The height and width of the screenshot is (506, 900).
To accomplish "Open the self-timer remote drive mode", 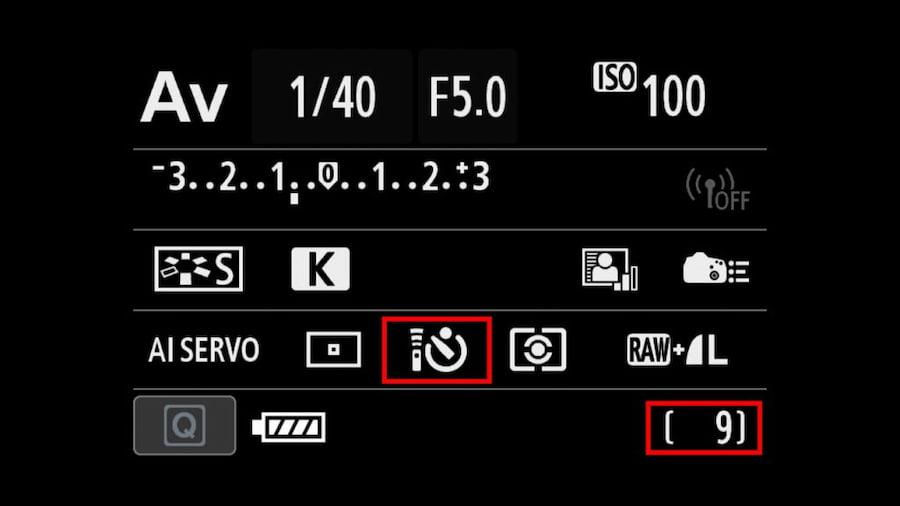I will click(437, 350).
